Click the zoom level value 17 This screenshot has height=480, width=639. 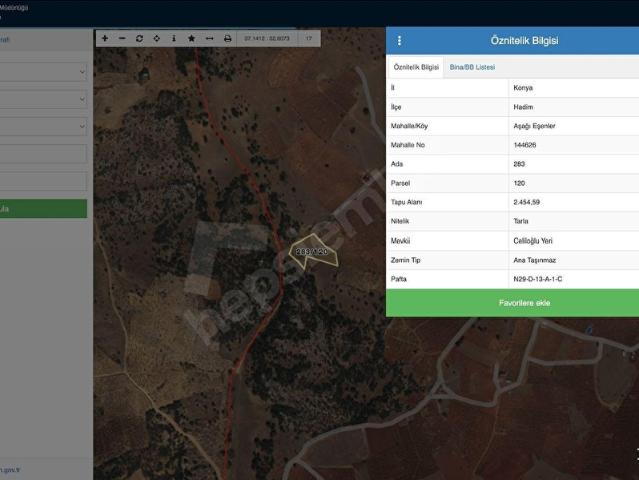(x=309, y=38)
